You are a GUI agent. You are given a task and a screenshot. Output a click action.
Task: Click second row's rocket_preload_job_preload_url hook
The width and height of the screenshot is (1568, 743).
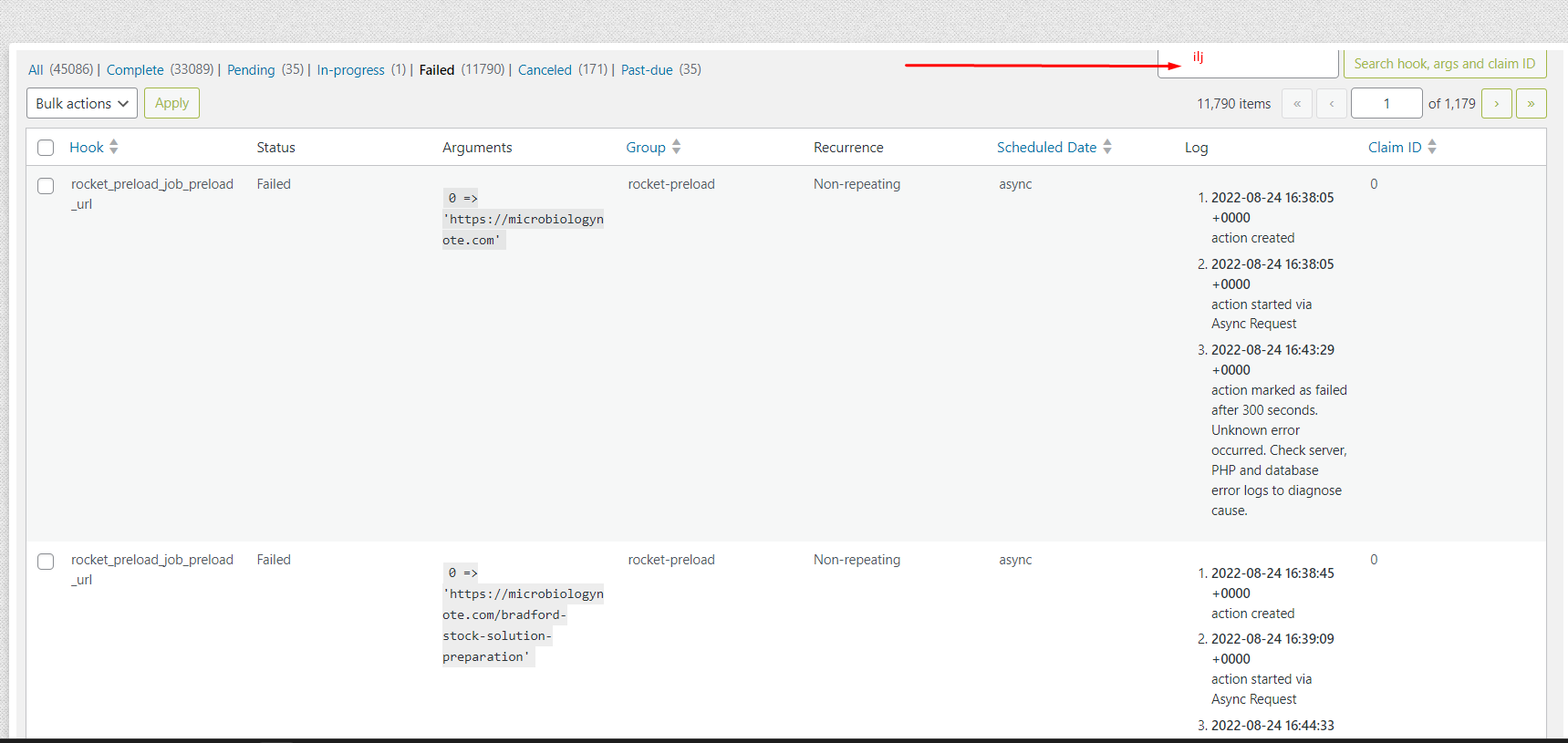click(152, 570)
